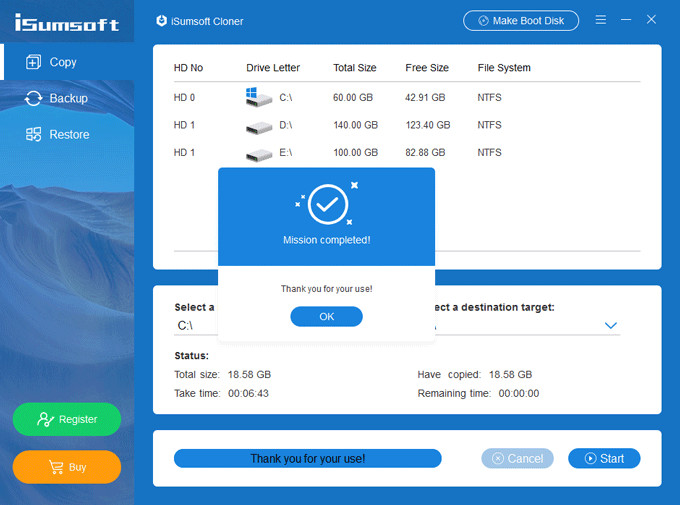680x505 pixels.
Task: Click Have copied value 18.58 GB
Action: (x=510, y=374)
